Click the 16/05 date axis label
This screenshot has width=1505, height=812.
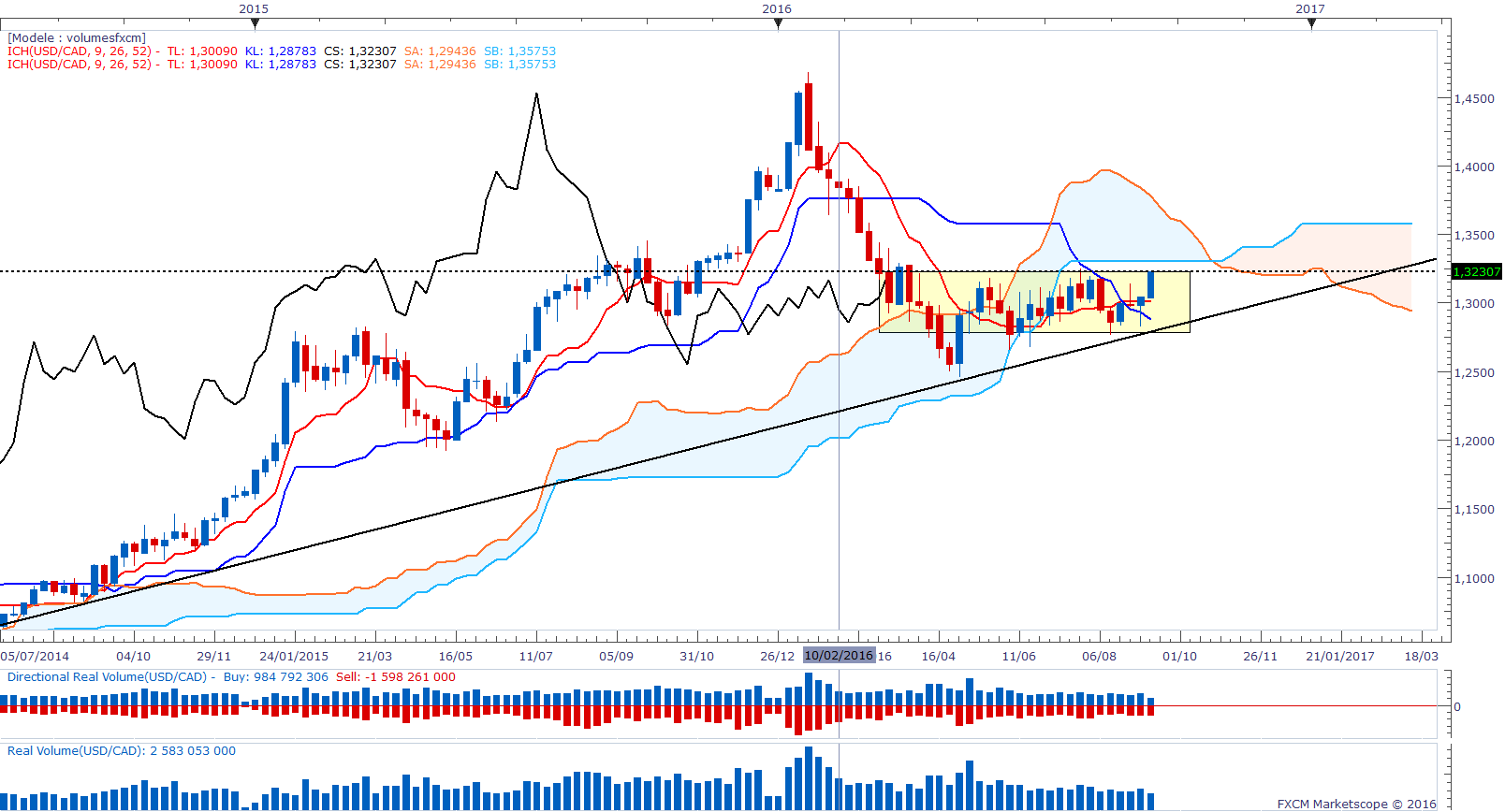point(455,657)
